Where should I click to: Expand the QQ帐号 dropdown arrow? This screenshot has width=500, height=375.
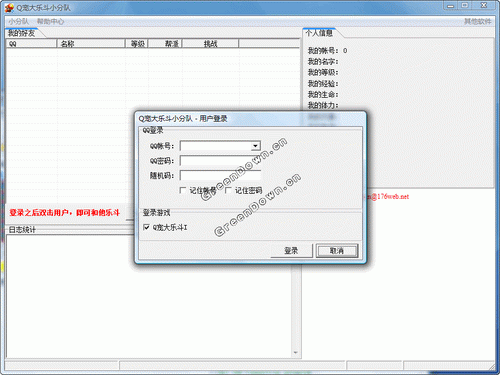point(255,146)
